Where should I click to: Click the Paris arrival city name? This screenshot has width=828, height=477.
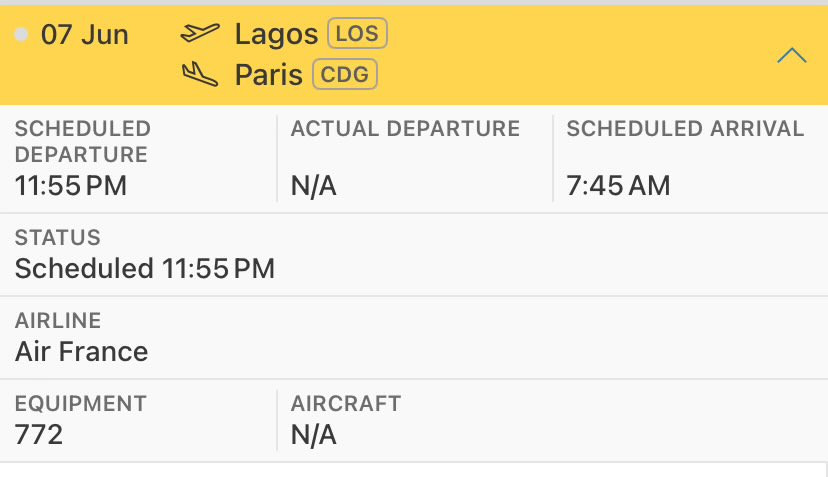(x=269, y=75)
